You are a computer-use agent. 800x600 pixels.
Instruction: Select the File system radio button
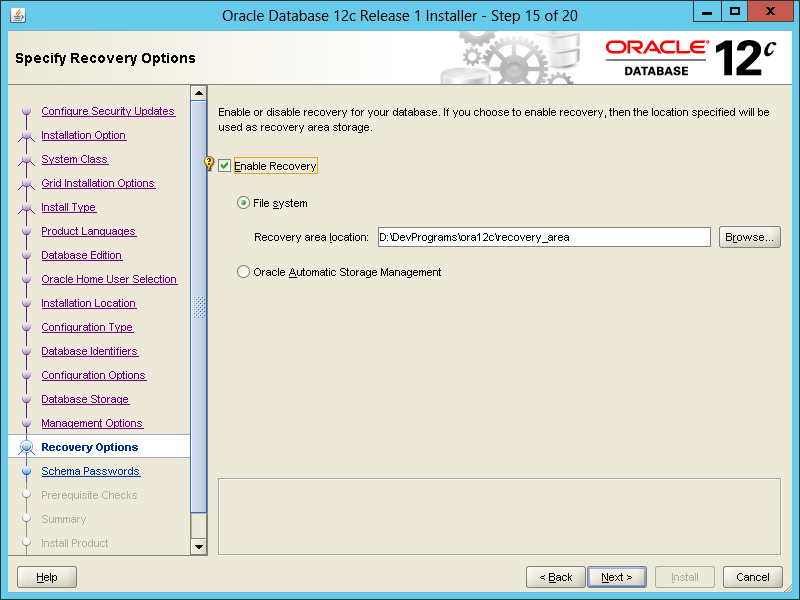[243, 203]
